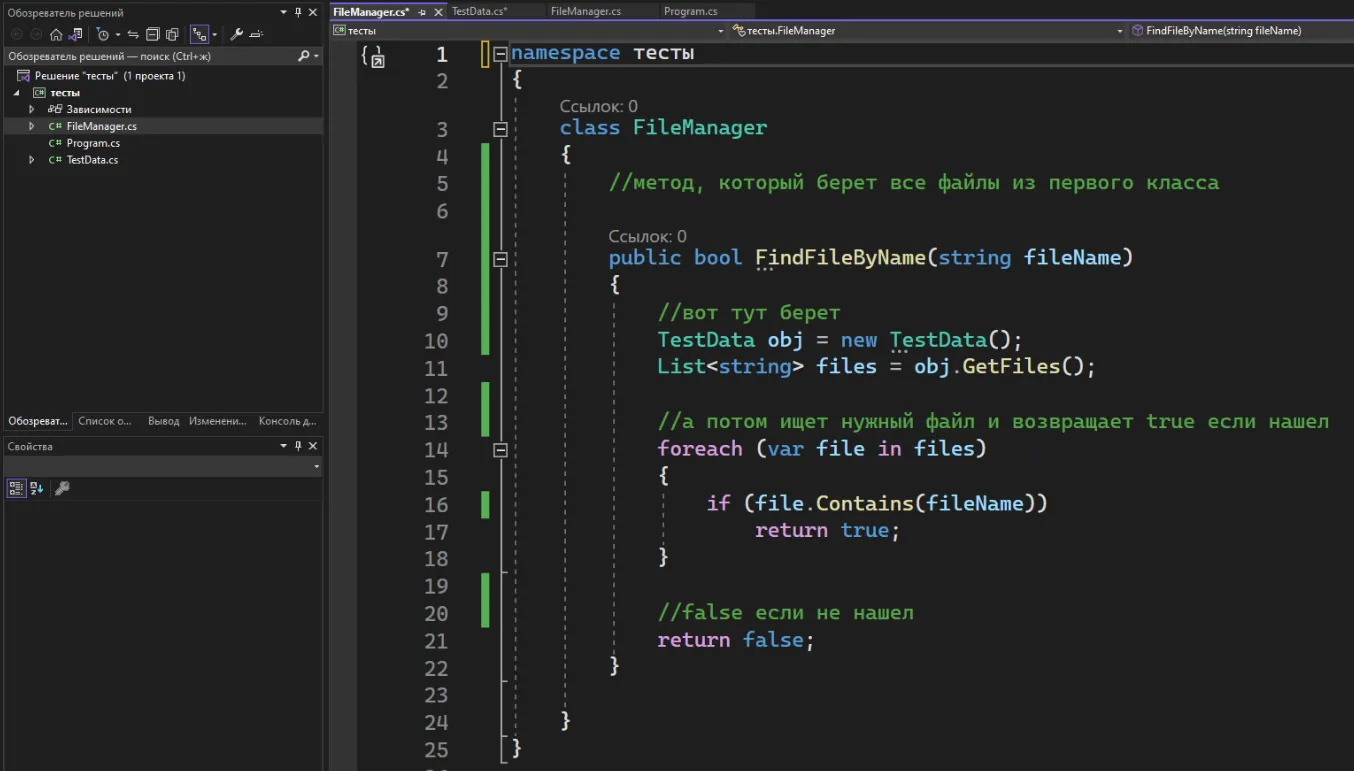Open the FindFileByName member dropdown
Screen dimensions: 1354x771
point(1240,31)
